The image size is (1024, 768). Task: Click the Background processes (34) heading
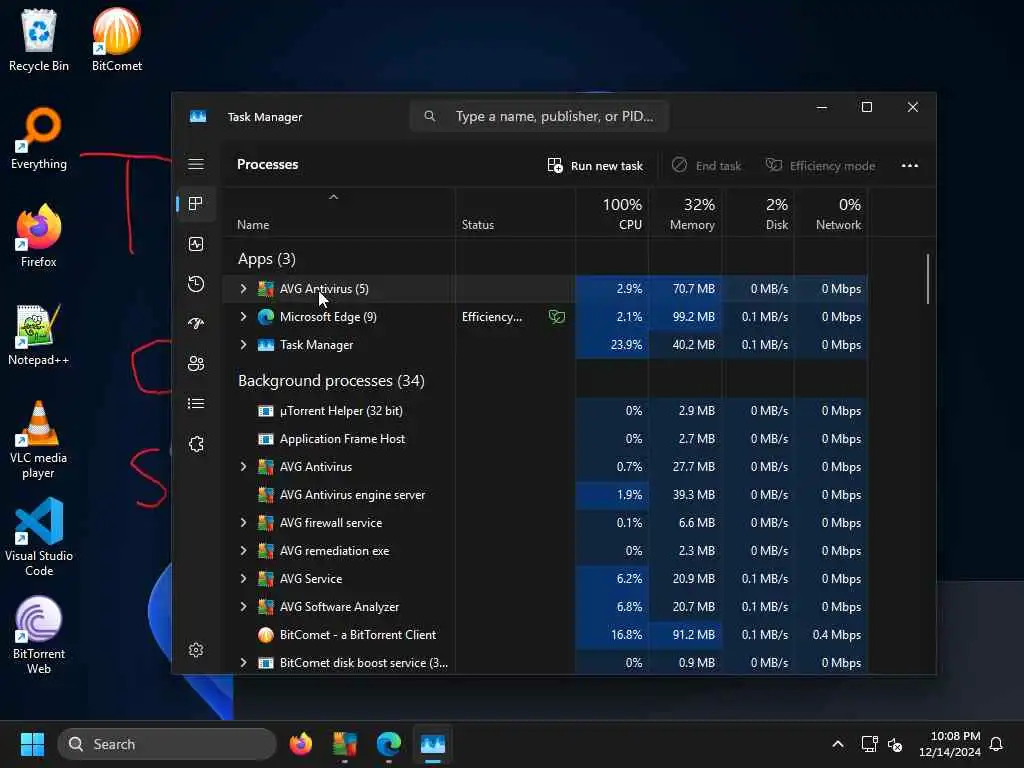[x=331, y=381]
